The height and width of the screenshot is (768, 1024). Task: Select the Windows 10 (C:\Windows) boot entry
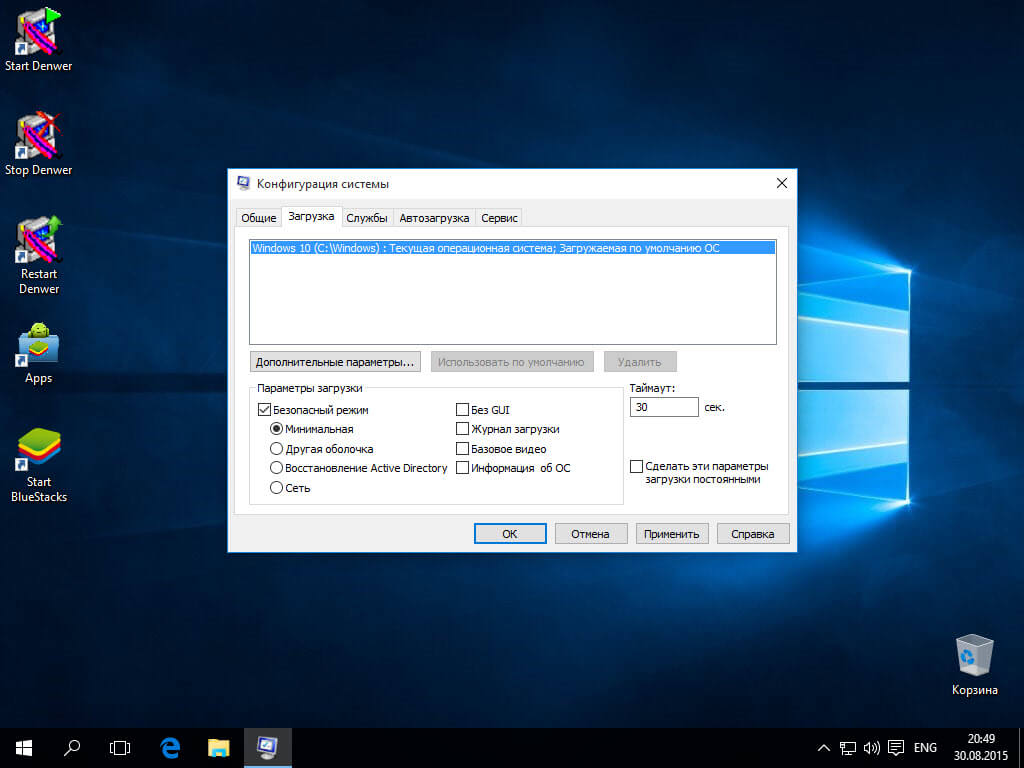[513, 248]
